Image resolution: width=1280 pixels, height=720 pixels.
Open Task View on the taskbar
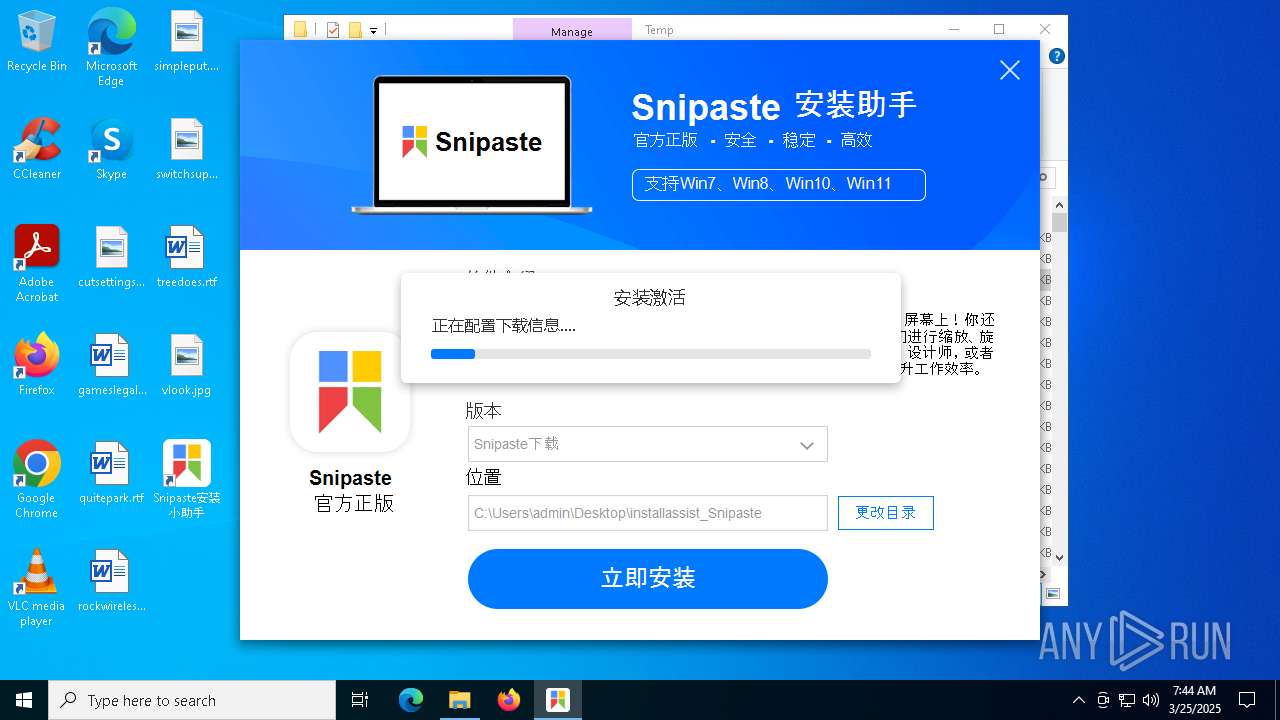360,700
